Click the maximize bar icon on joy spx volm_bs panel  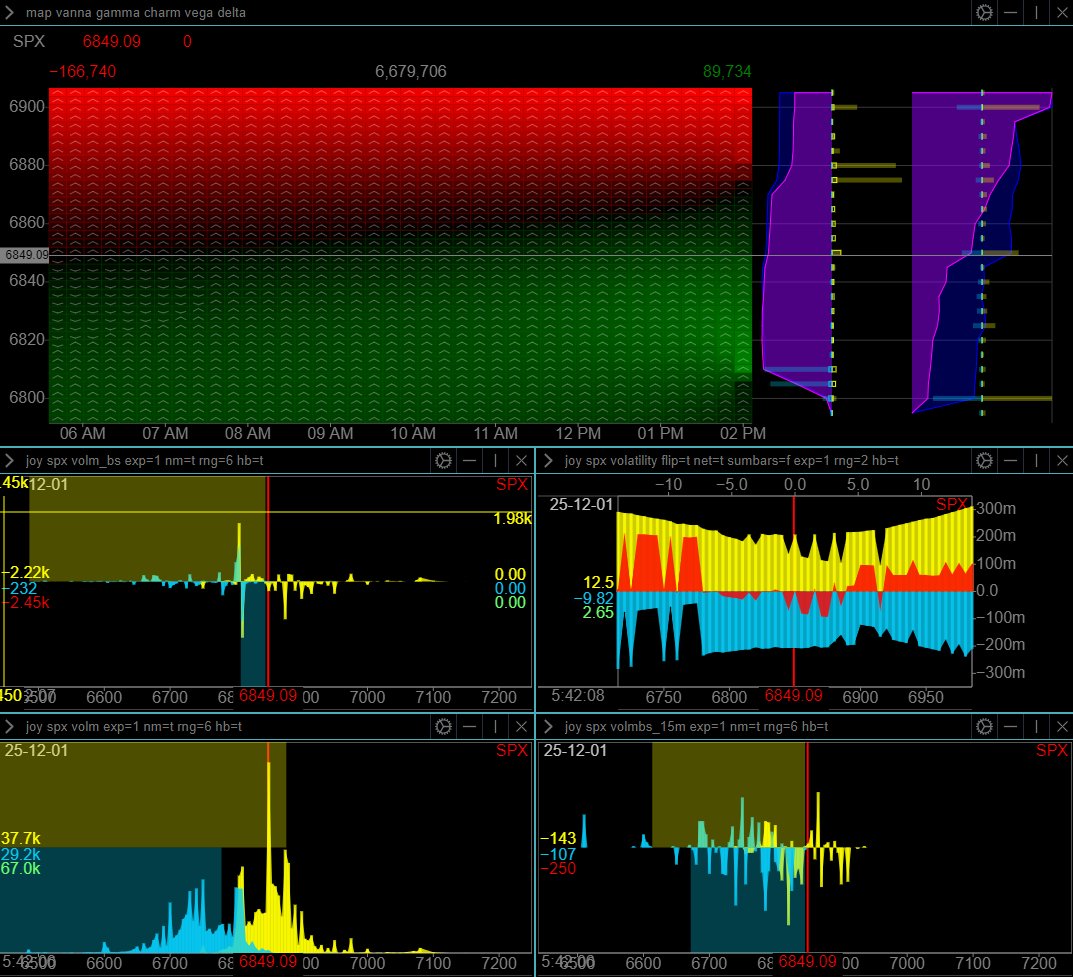pos(497,461)
